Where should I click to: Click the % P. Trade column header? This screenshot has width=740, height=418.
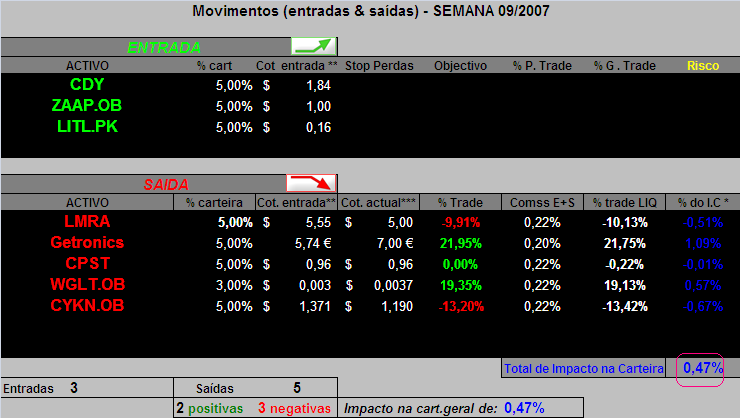tap(542, 66)
